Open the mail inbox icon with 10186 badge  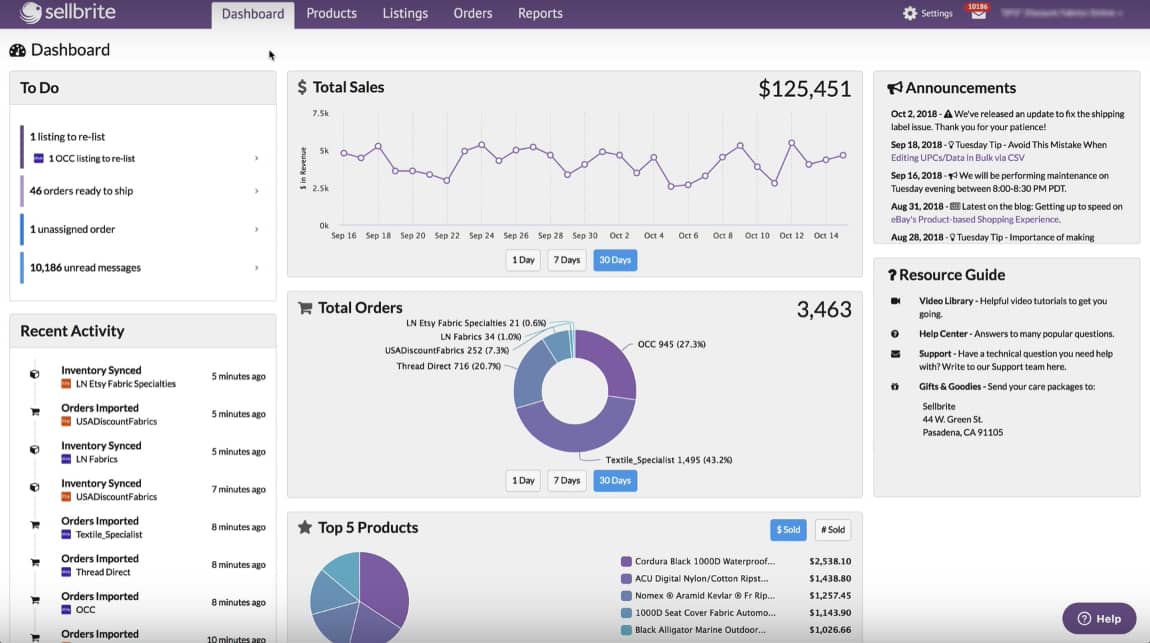coord(978,12)
